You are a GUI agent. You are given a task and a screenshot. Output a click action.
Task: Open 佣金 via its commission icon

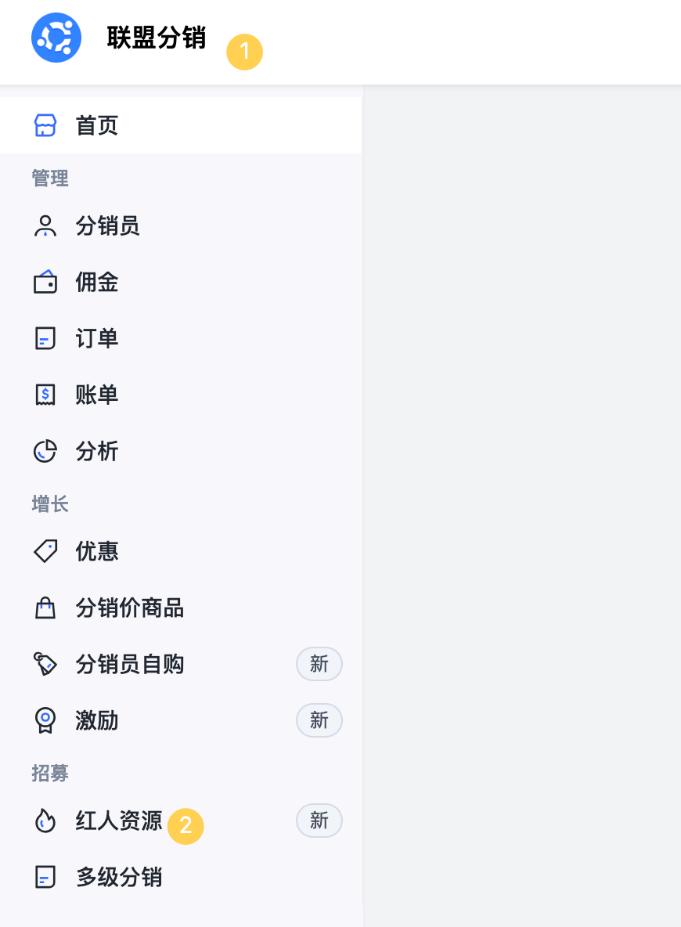(44, 282)
